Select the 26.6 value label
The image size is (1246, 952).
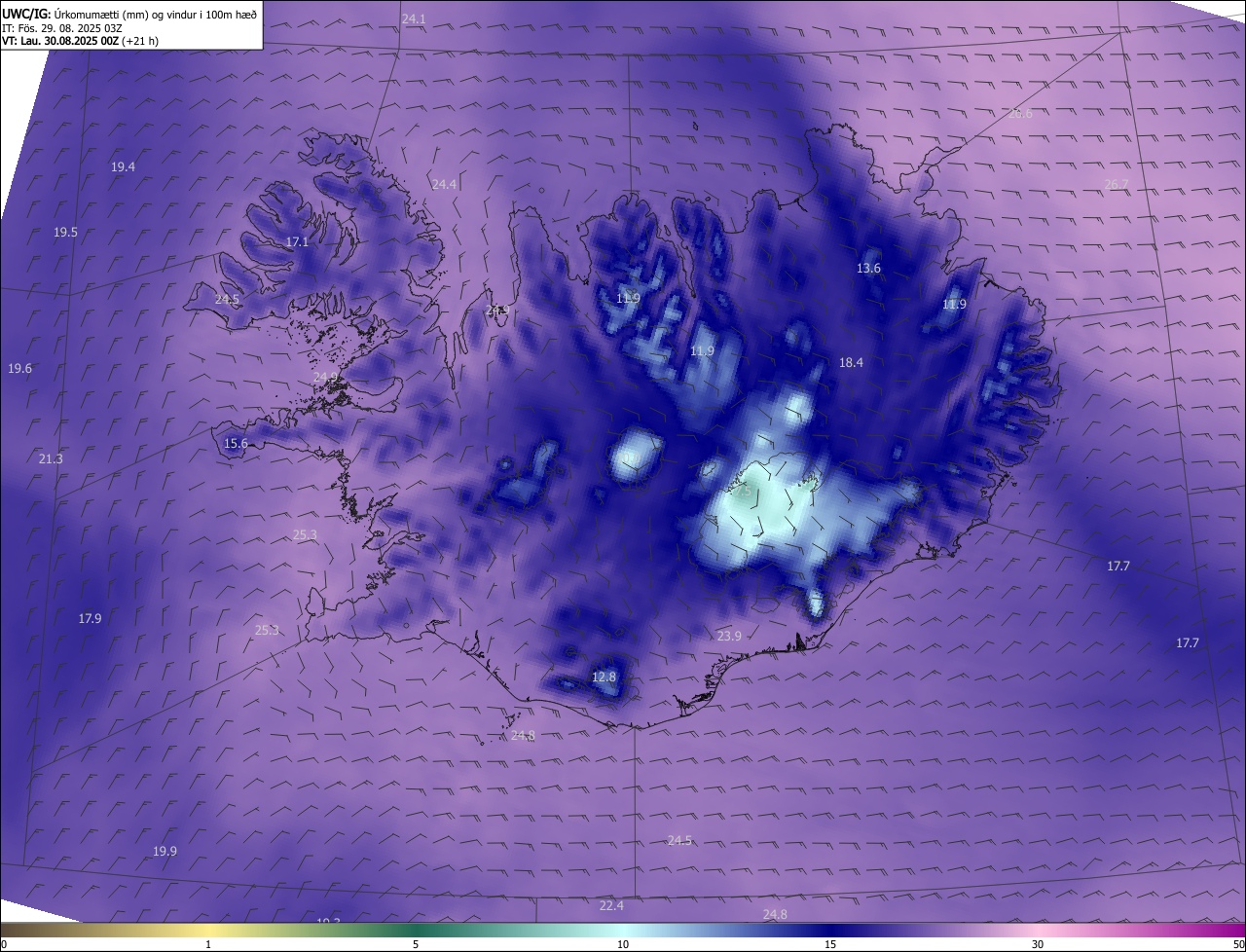1020,114
